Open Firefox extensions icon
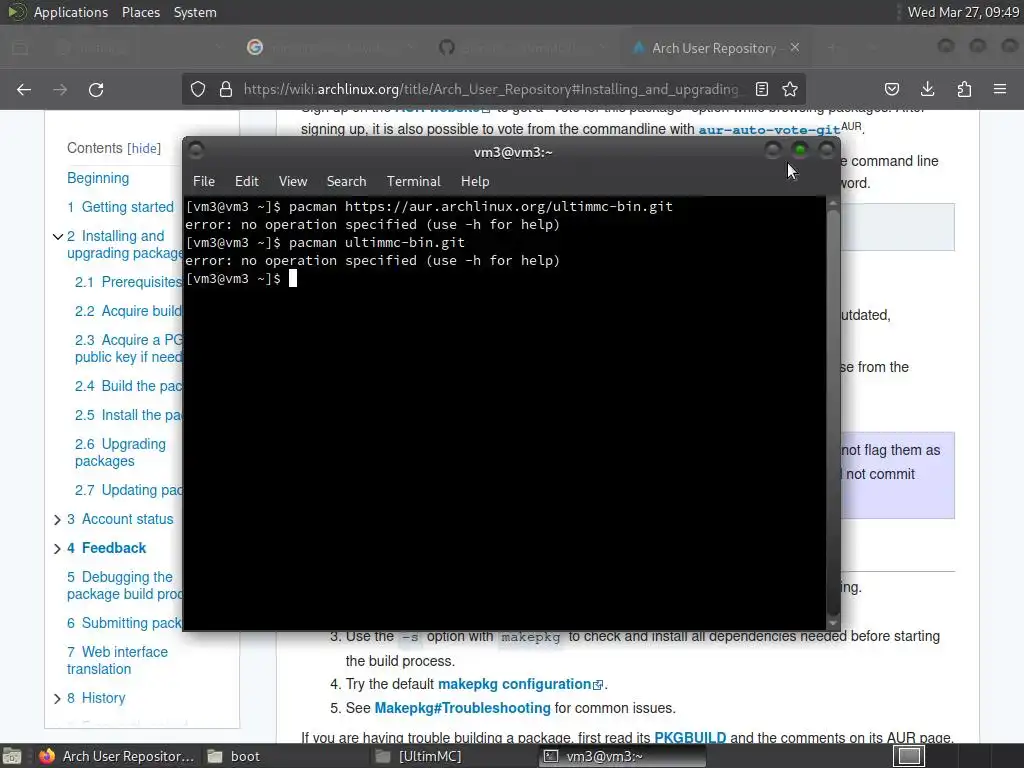 coord(964,89)
